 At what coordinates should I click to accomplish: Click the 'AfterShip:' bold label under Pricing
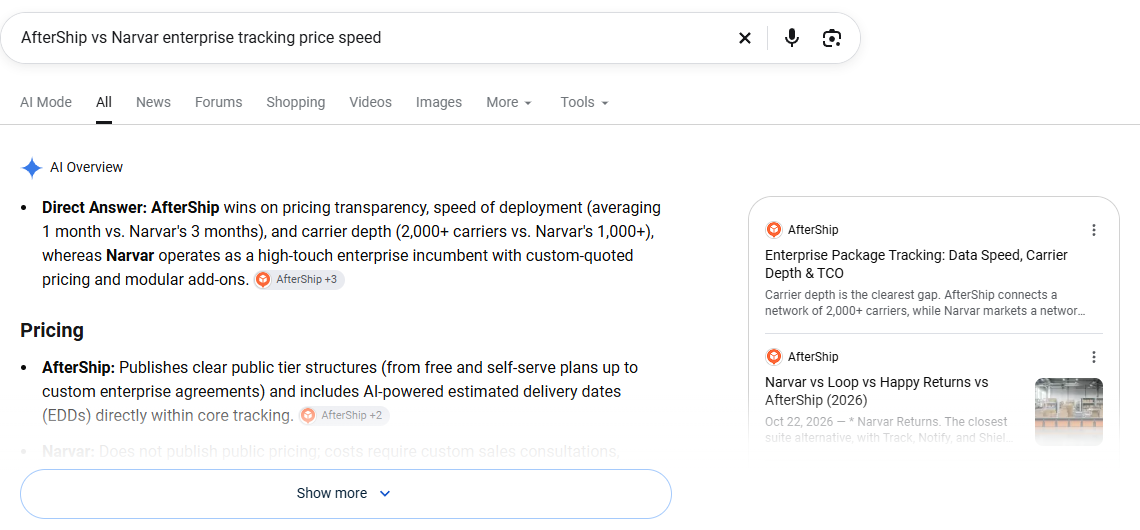click(x=79, y=367)
